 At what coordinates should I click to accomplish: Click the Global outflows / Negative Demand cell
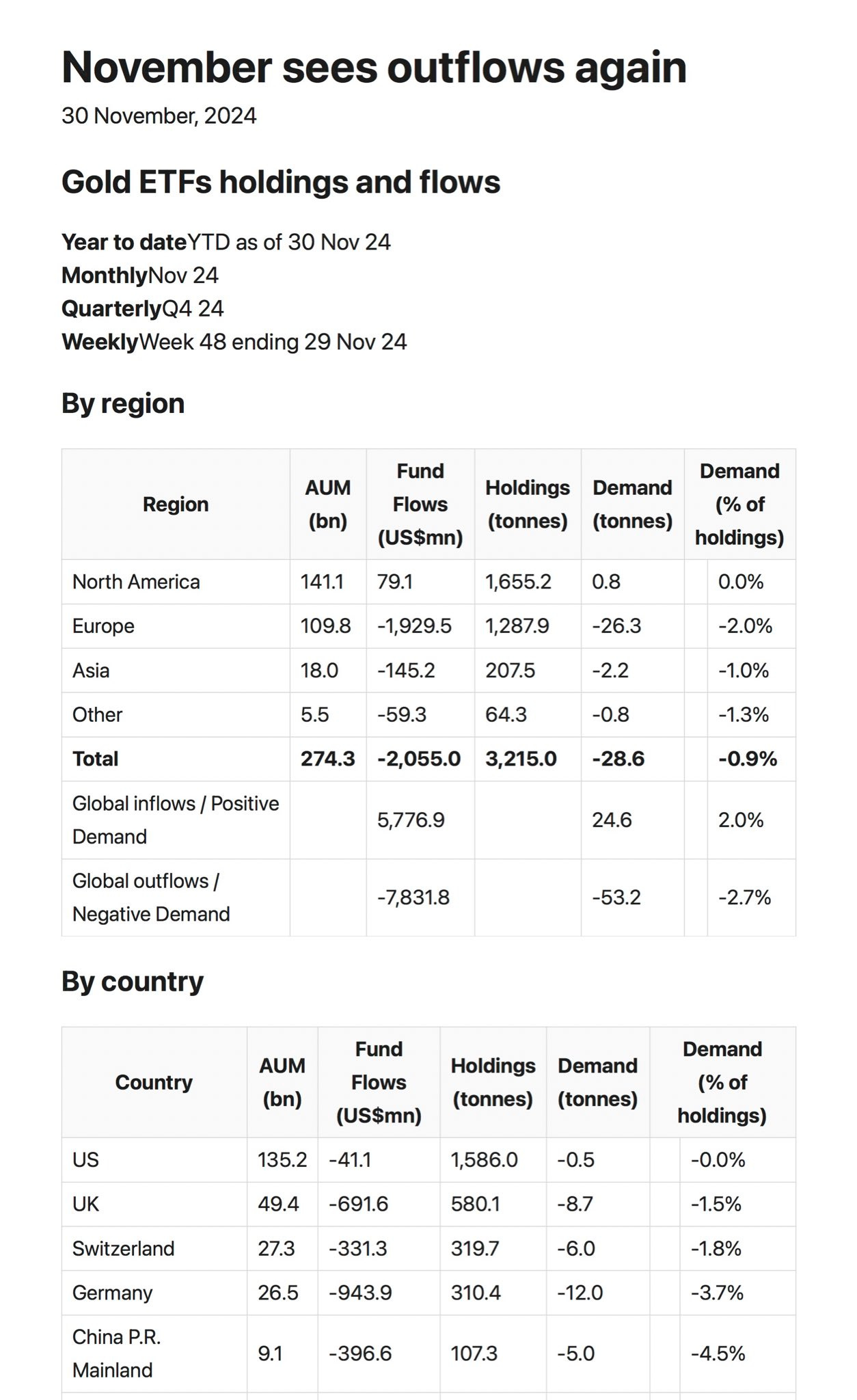[x=151, y=898]
